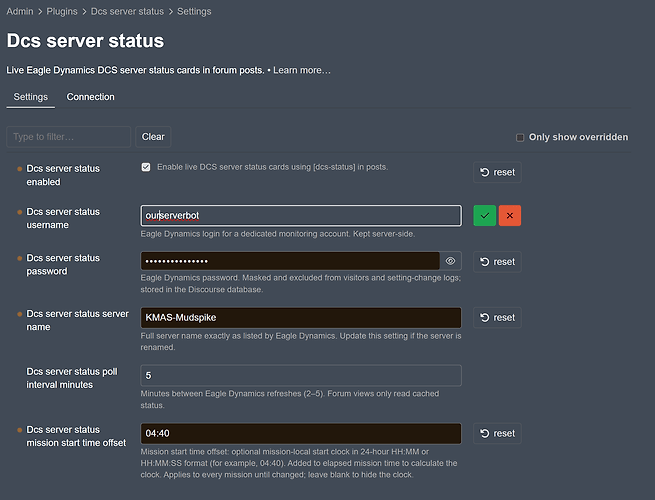
Task: Click the Dcs server status username label
Action: click(63, 218)
